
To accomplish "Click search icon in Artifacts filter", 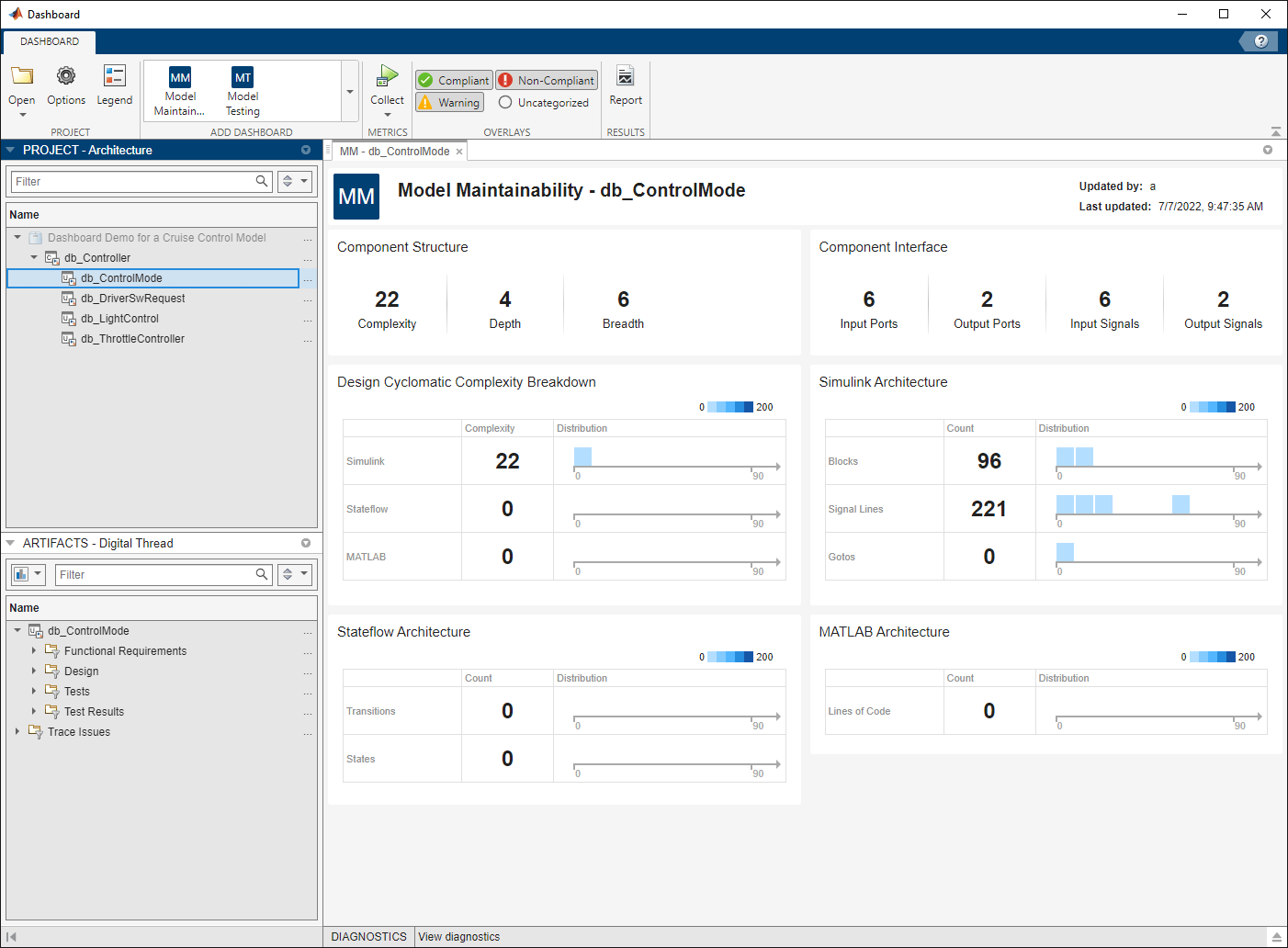I will pyautogui.click(x=262, y=575).
